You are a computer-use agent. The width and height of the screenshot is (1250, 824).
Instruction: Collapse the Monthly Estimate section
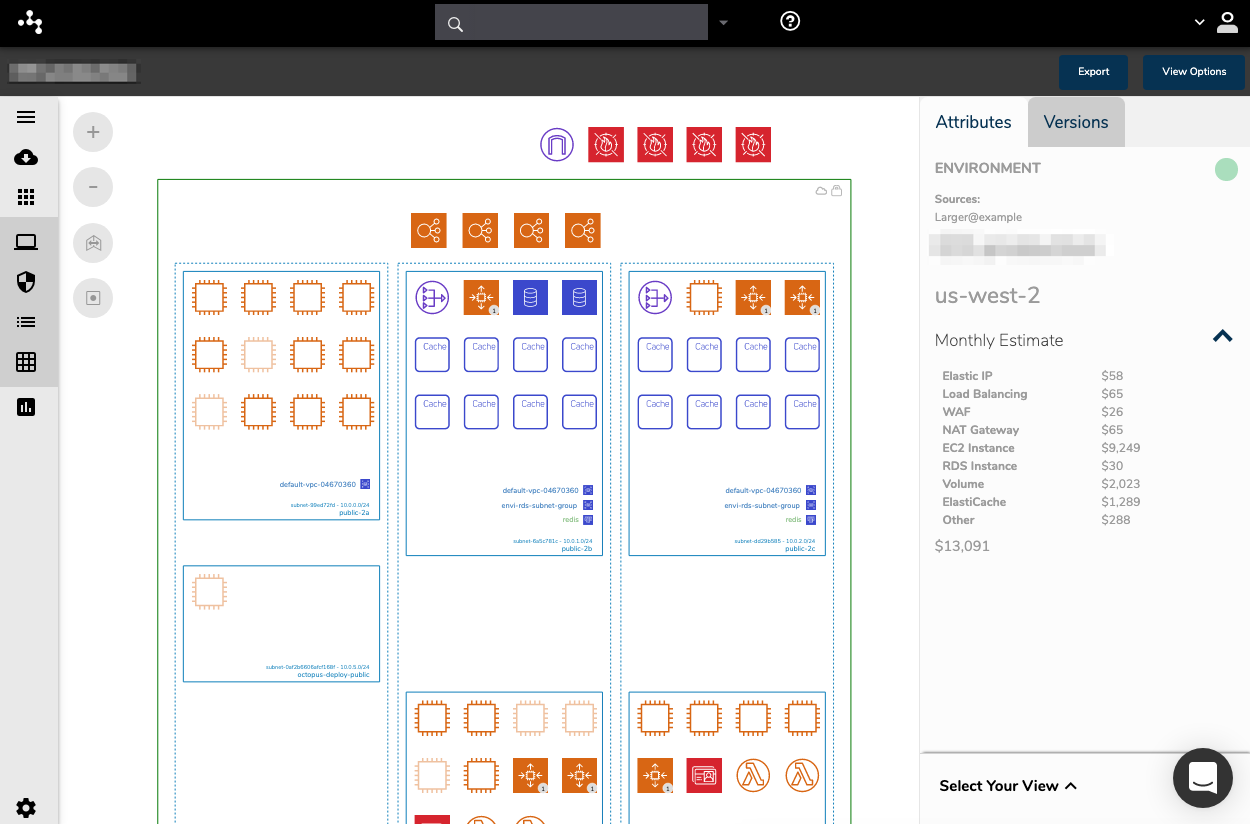(1222, 337)
